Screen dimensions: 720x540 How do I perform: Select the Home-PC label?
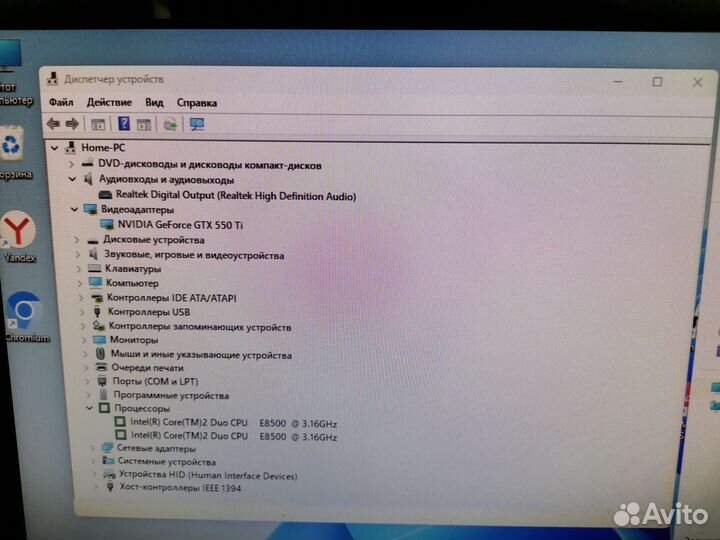coord(103,147)
